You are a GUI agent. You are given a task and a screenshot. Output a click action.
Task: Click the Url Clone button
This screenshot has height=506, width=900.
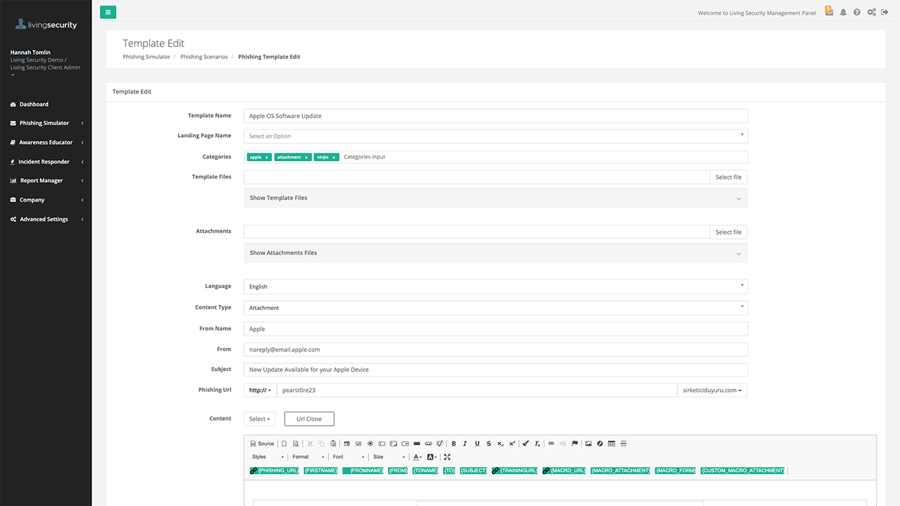[x=309, y=419]
